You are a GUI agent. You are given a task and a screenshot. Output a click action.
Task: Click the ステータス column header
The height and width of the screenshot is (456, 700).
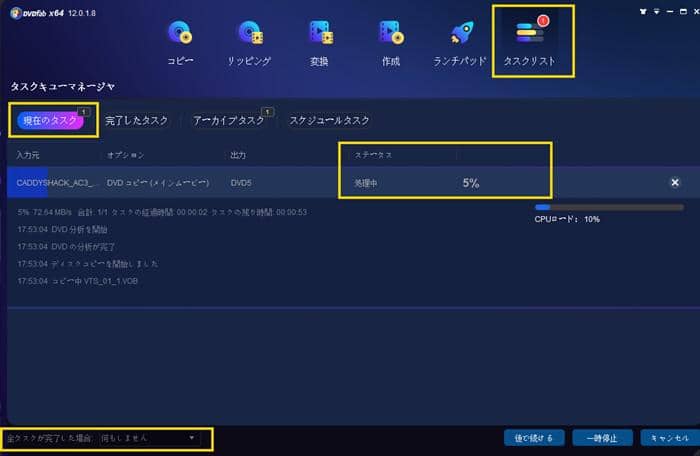coord(372,155)
